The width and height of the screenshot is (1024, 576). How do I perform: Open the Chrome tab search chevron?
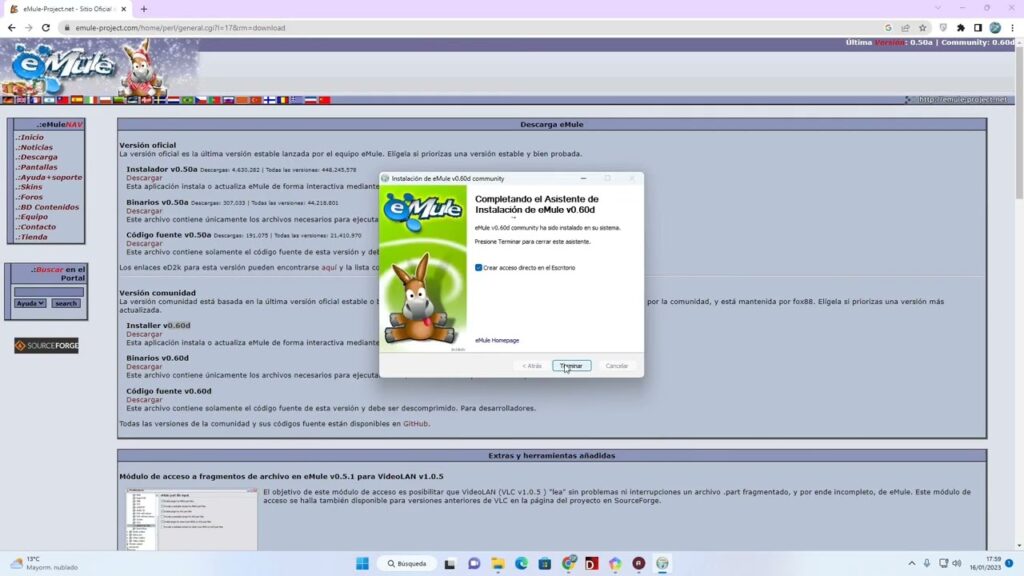(x=938, y=8)
